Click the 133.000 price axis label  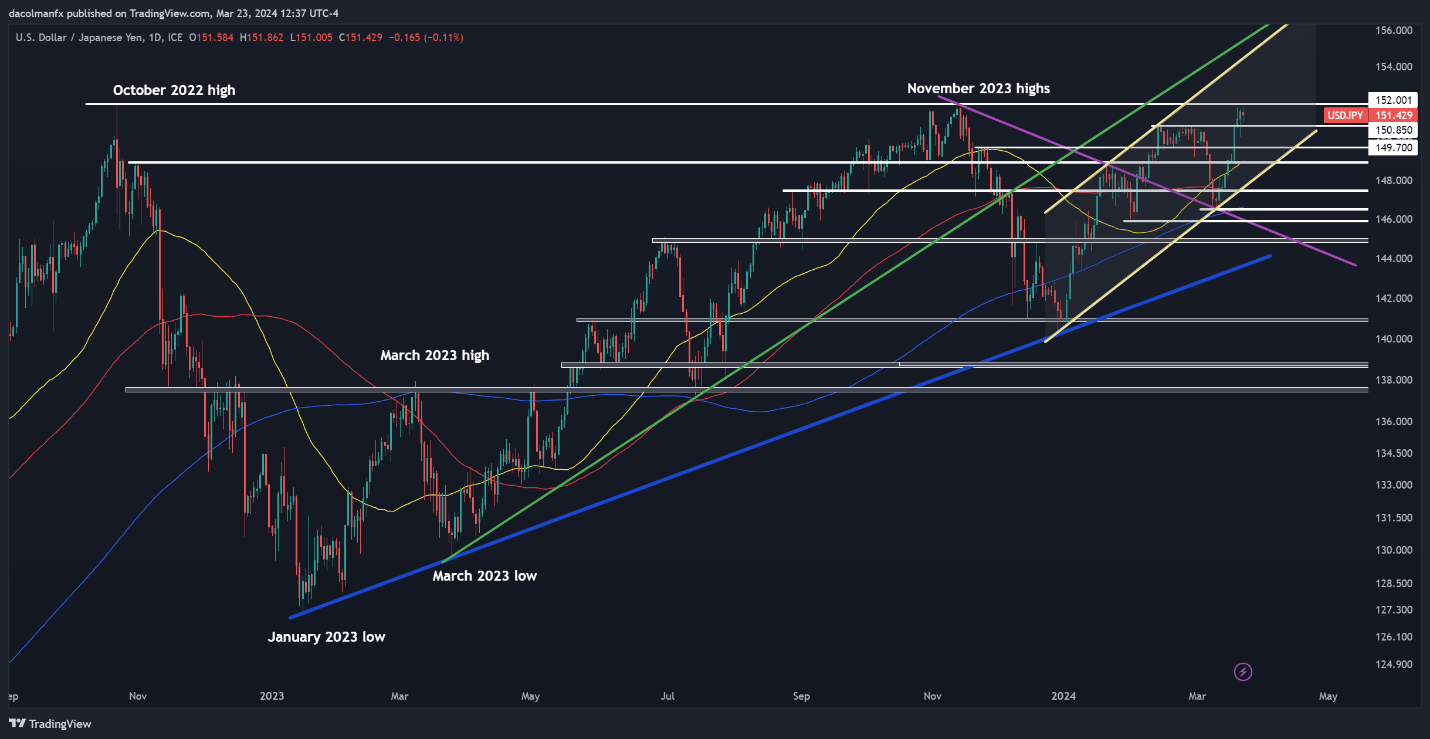coord(1394,485)
